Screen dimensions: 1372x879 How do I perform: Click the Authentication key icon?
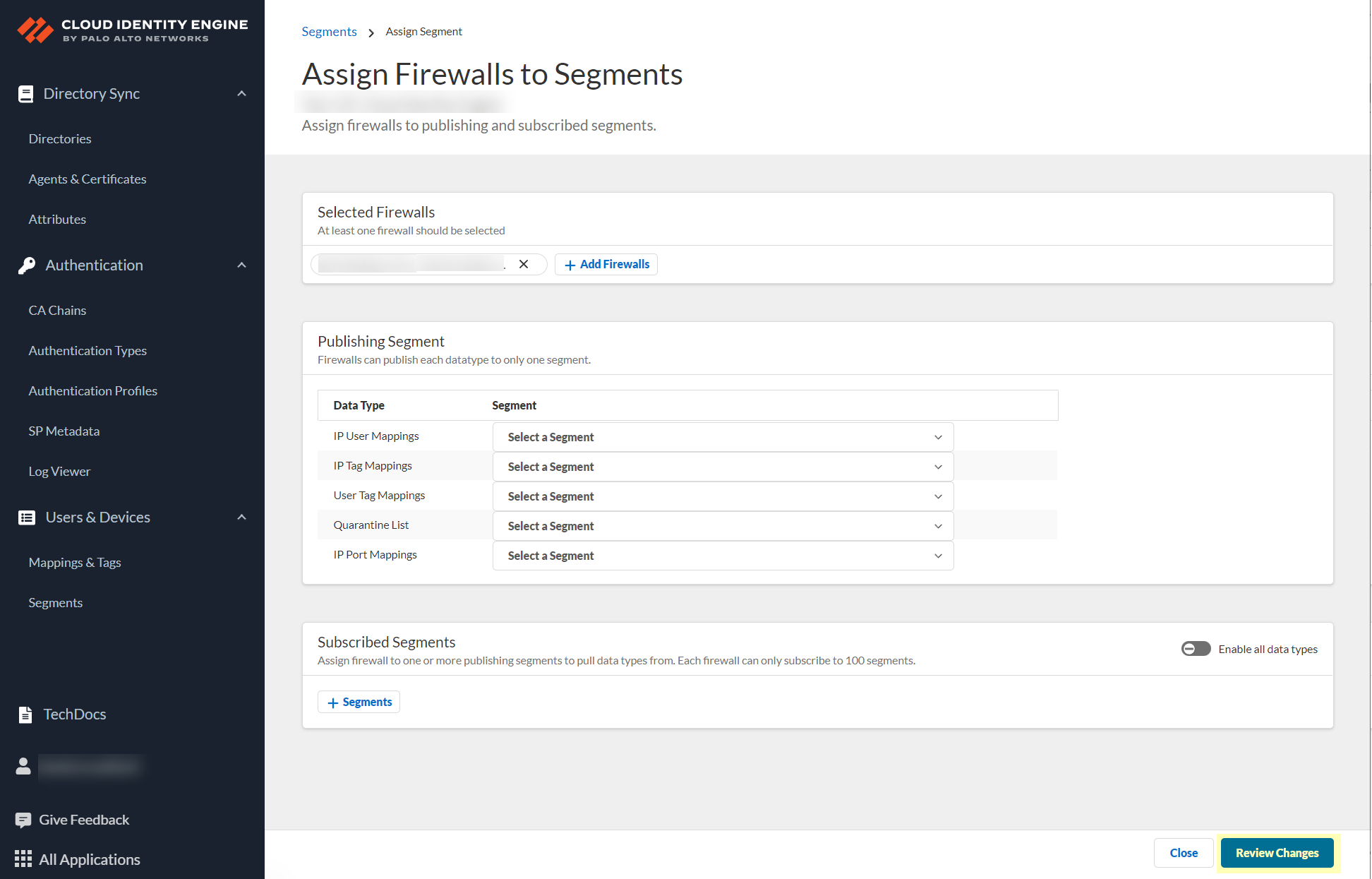[x=27, y=265]
